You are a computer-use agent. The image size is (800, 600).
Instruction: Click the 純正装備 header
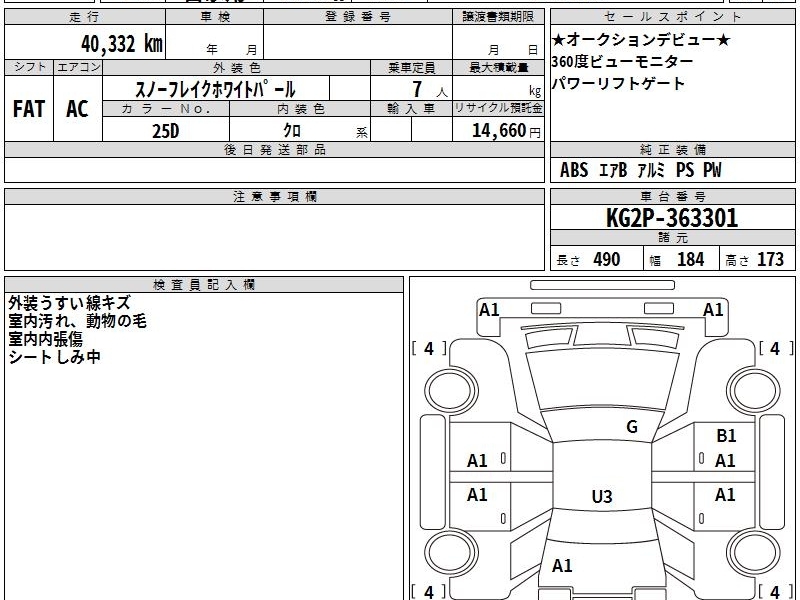672,149
